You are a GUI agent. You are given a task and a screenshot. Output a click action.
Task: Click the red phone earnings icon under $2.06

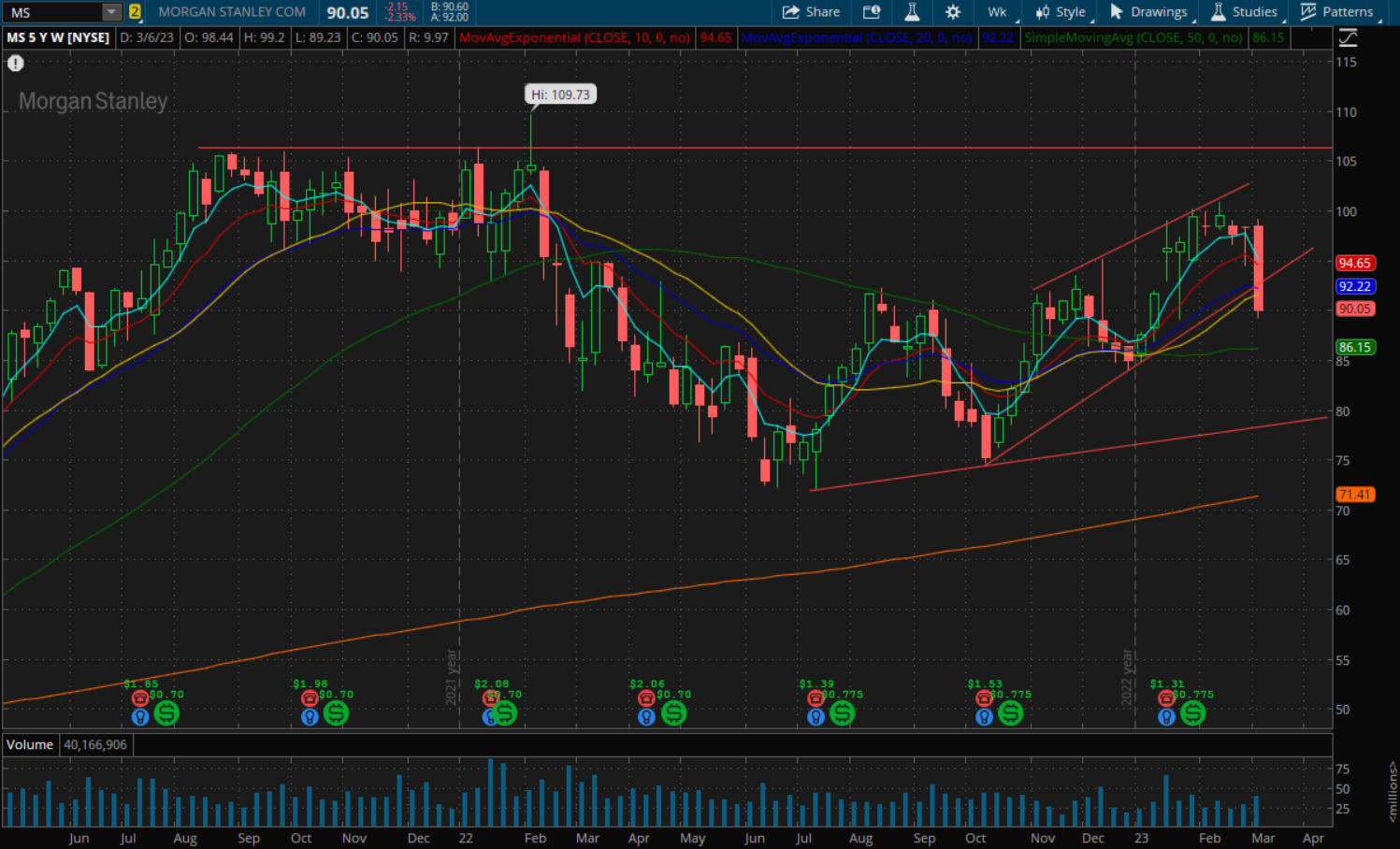click(645, 698)
